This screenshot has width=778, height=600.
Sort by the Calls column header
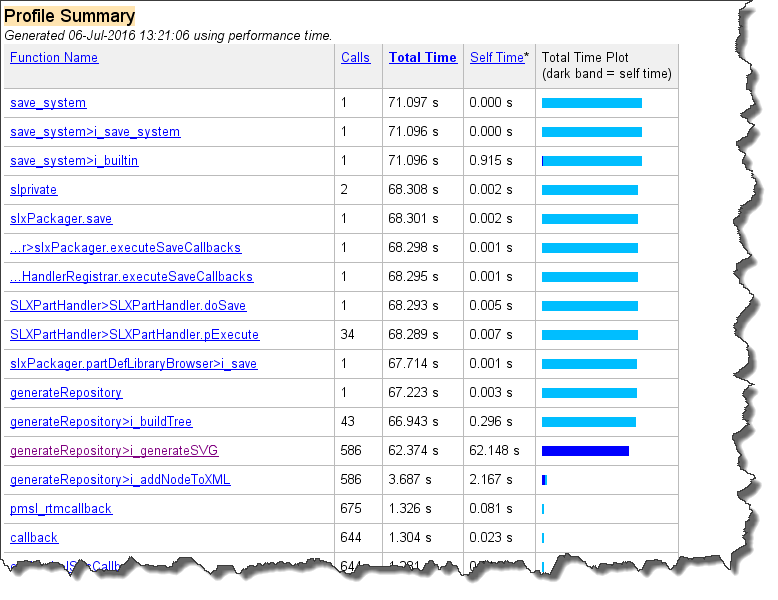pyautogui.click(x=355, y=58)
